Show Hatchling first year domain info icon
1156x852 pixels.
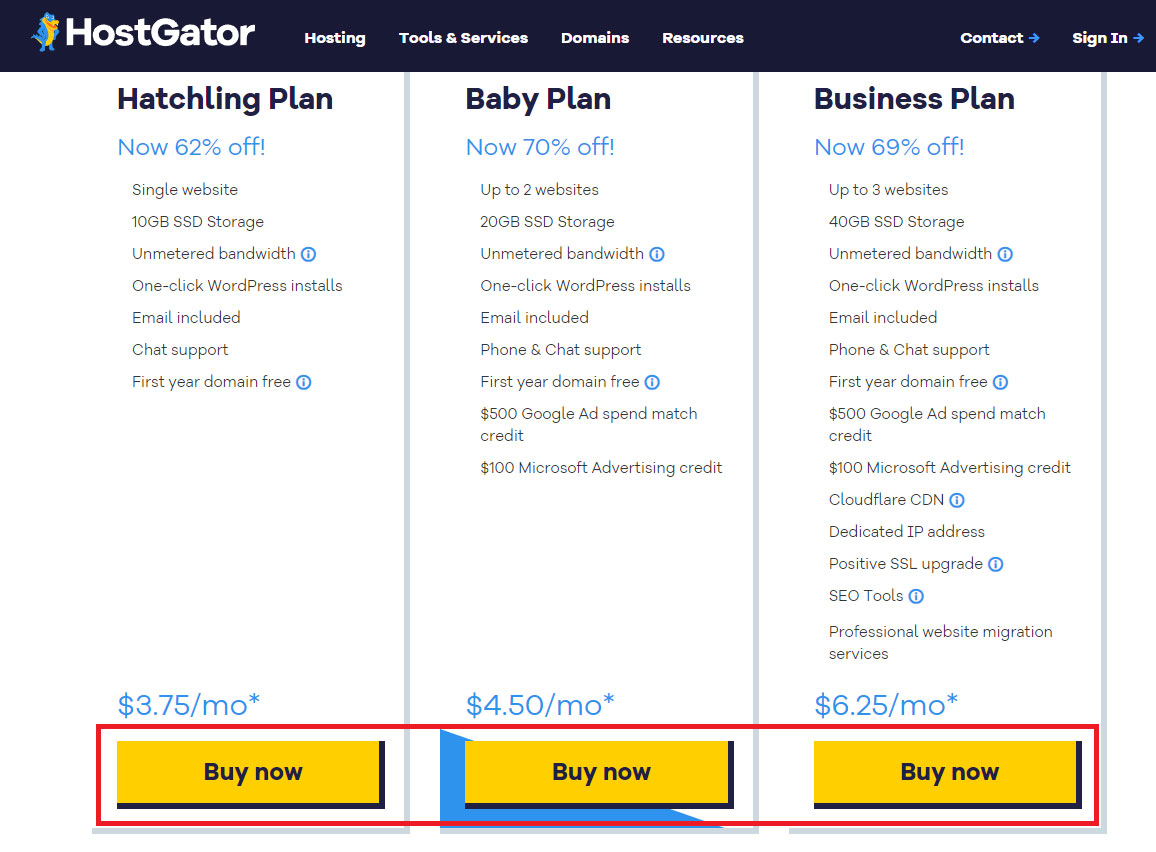(x=304, y=383)
